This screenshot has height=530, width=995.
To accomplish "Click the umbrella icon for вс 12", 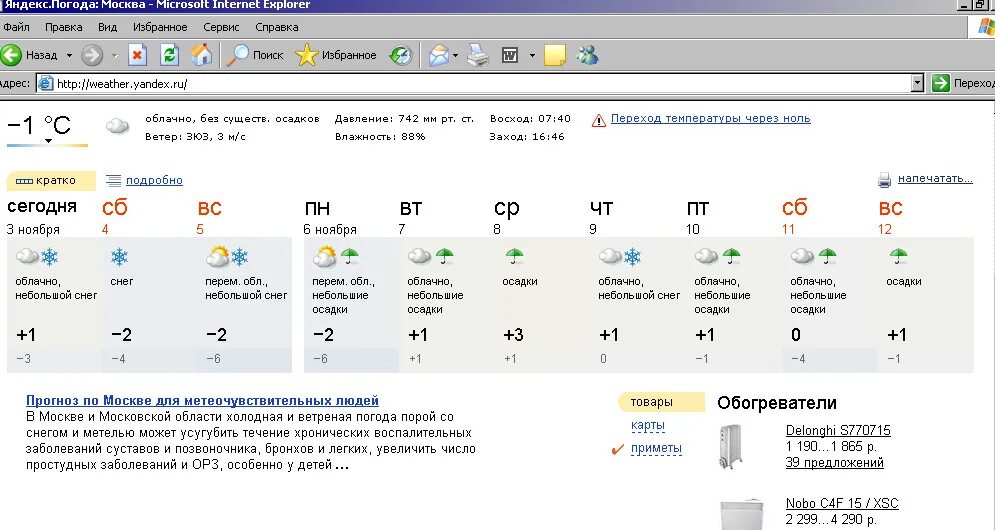I will point(898,256).
